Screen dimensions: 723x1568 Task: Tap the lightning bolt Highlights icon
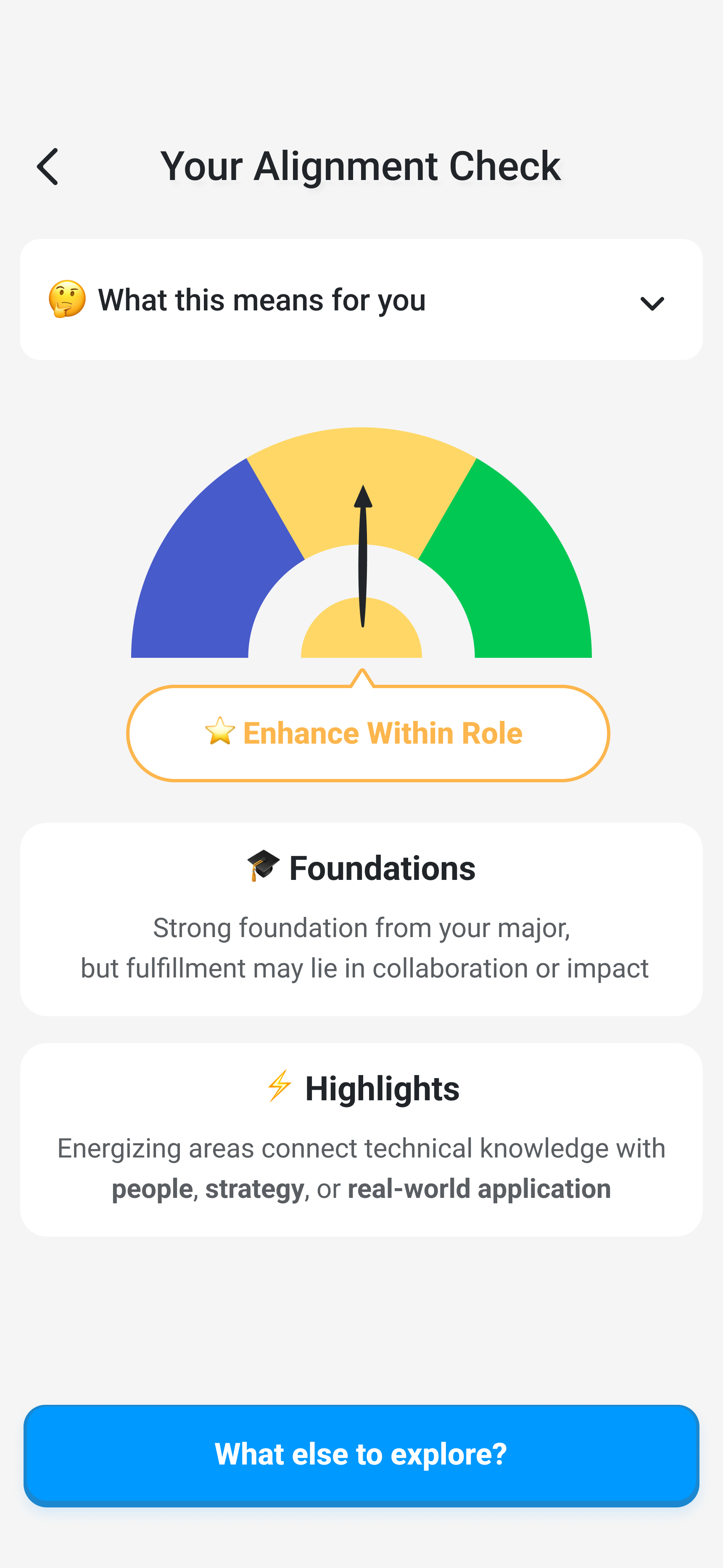(280, 1086)
